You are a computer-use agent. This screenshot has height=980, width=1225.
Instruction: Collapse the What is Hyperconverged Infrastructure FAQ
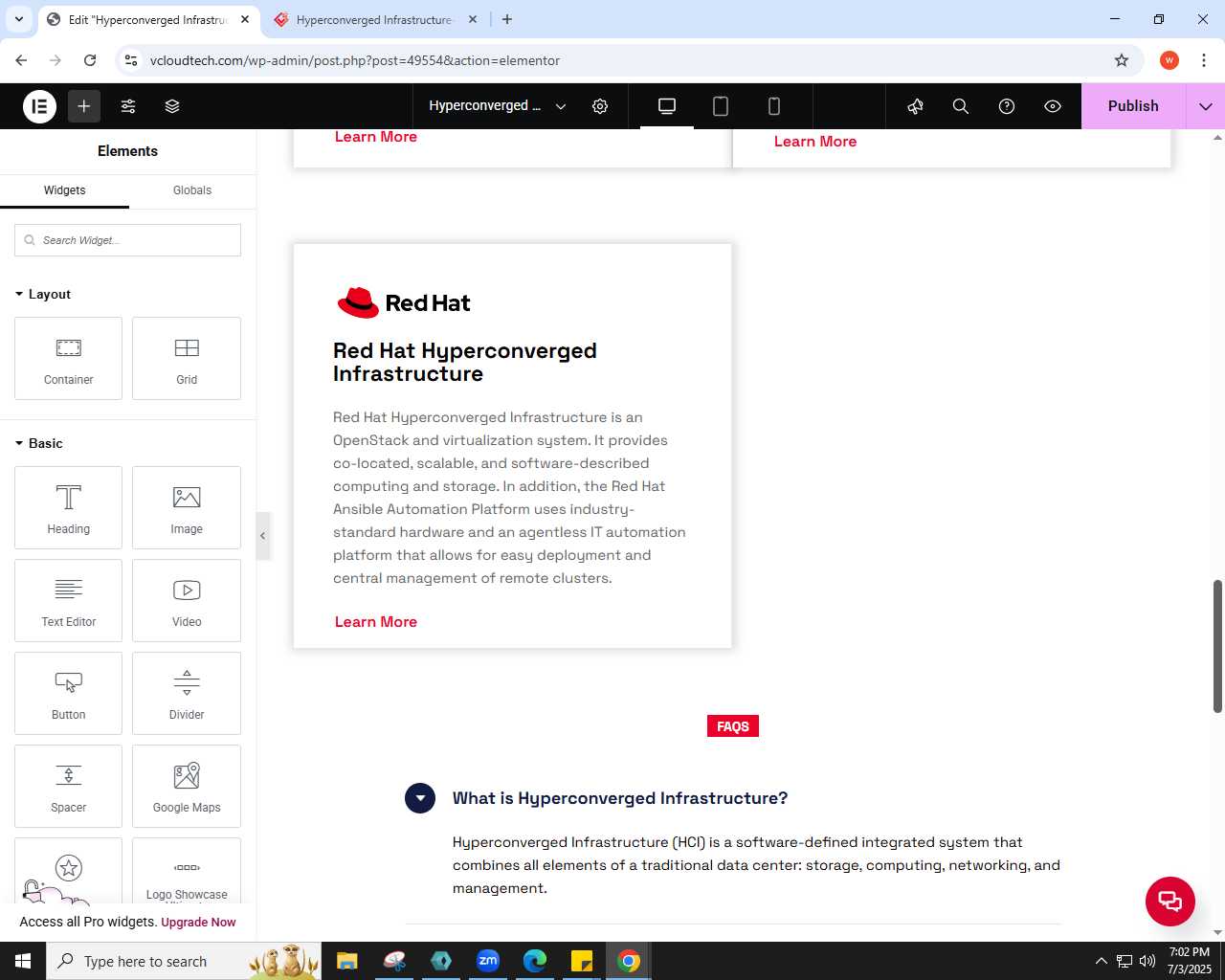pyautogui.click(x=420, y=798)
